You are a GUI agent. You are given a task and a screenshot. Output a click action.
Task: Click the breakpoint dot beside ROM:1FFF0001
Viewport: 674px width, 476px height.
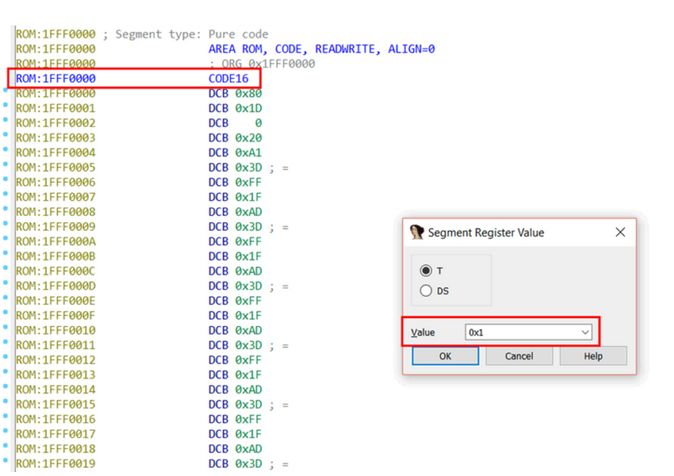pos(6,105)
